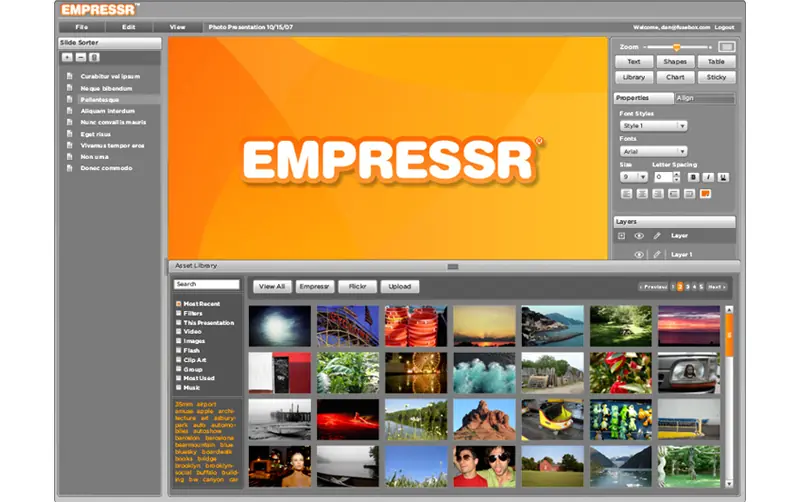Select the Aliquam interdum slide
Viewport: 800px width, 502px height.
click(109, 111)
